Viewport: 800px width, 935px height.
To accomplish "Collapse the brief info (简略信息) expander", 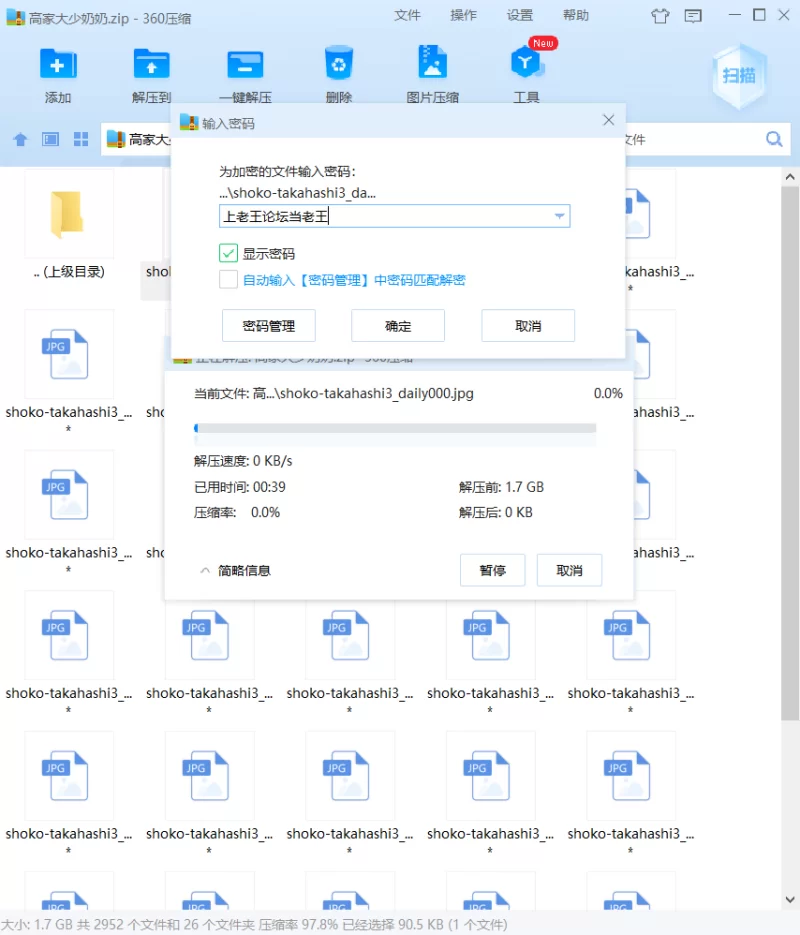I will 235,570.
